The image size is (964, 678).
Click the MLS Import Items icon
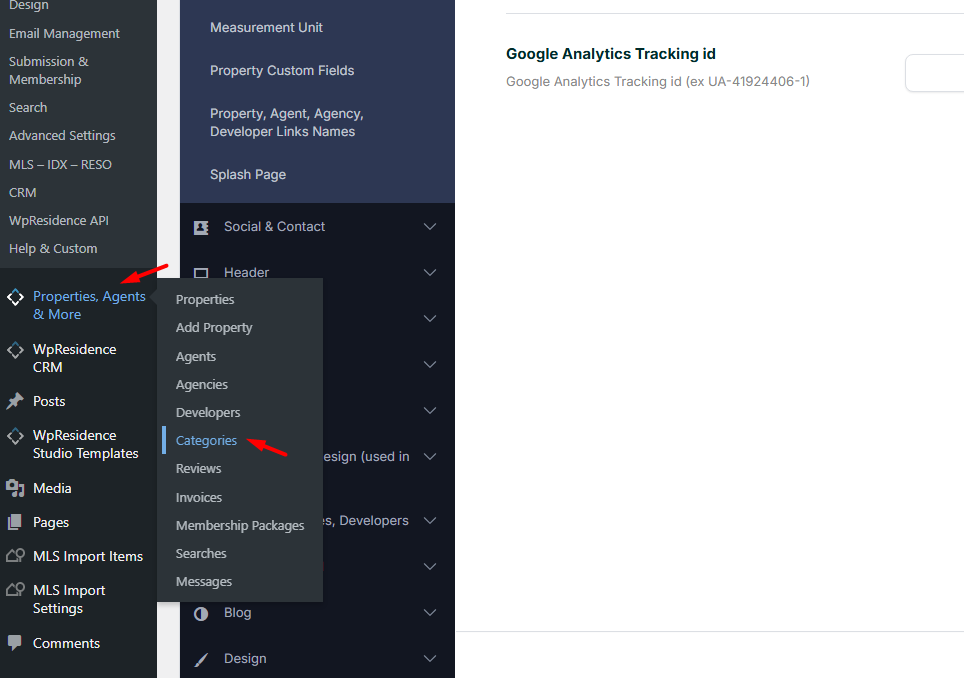(15, 556)
